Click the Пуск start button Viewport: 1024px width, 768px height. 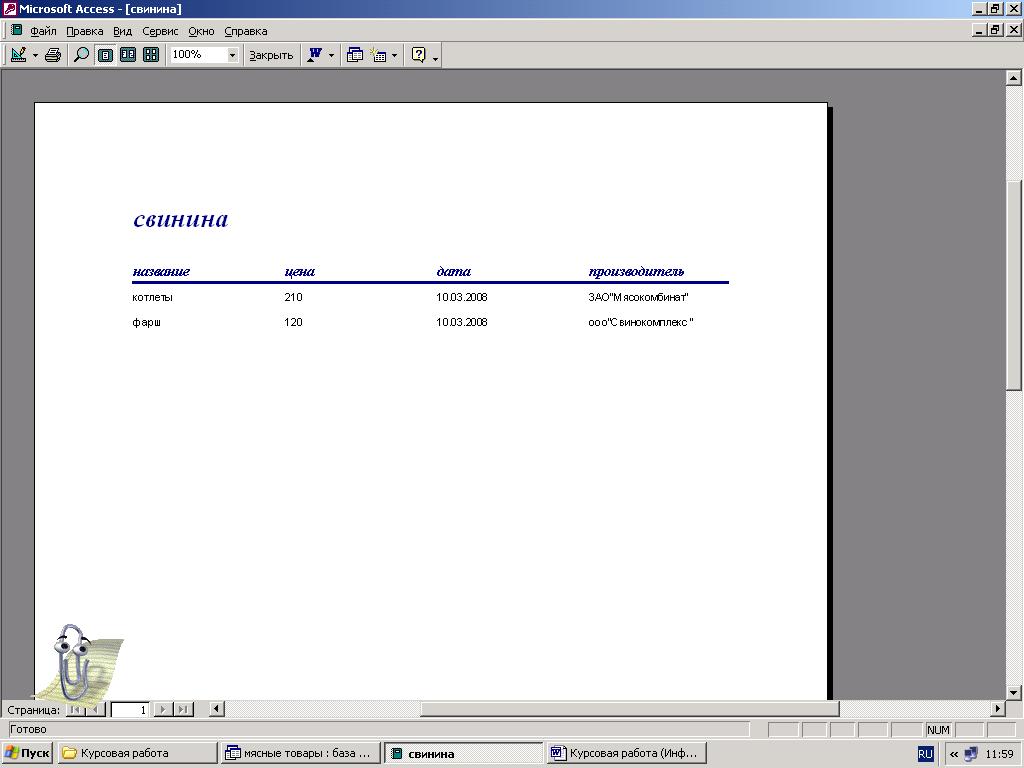pos(27,753)
